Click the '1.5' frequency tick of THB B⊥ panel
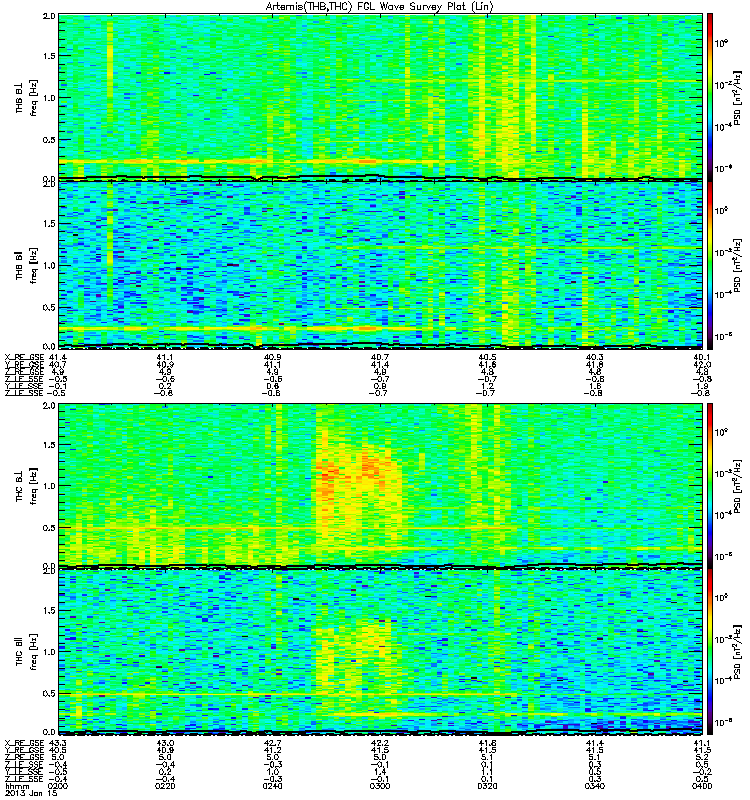The width and height of the screenshot is (750, 800). click(49, 56)
